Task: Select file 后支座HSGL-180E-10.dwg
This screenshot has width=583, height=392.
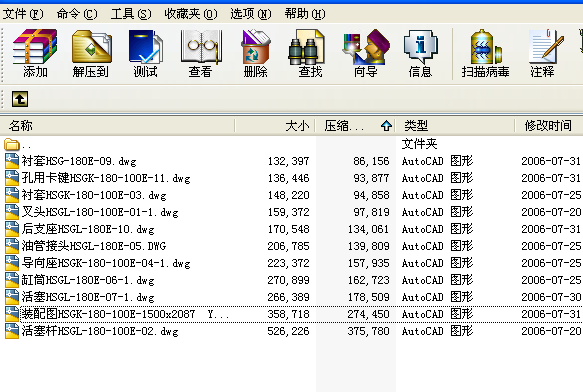Action: [88, 229]
